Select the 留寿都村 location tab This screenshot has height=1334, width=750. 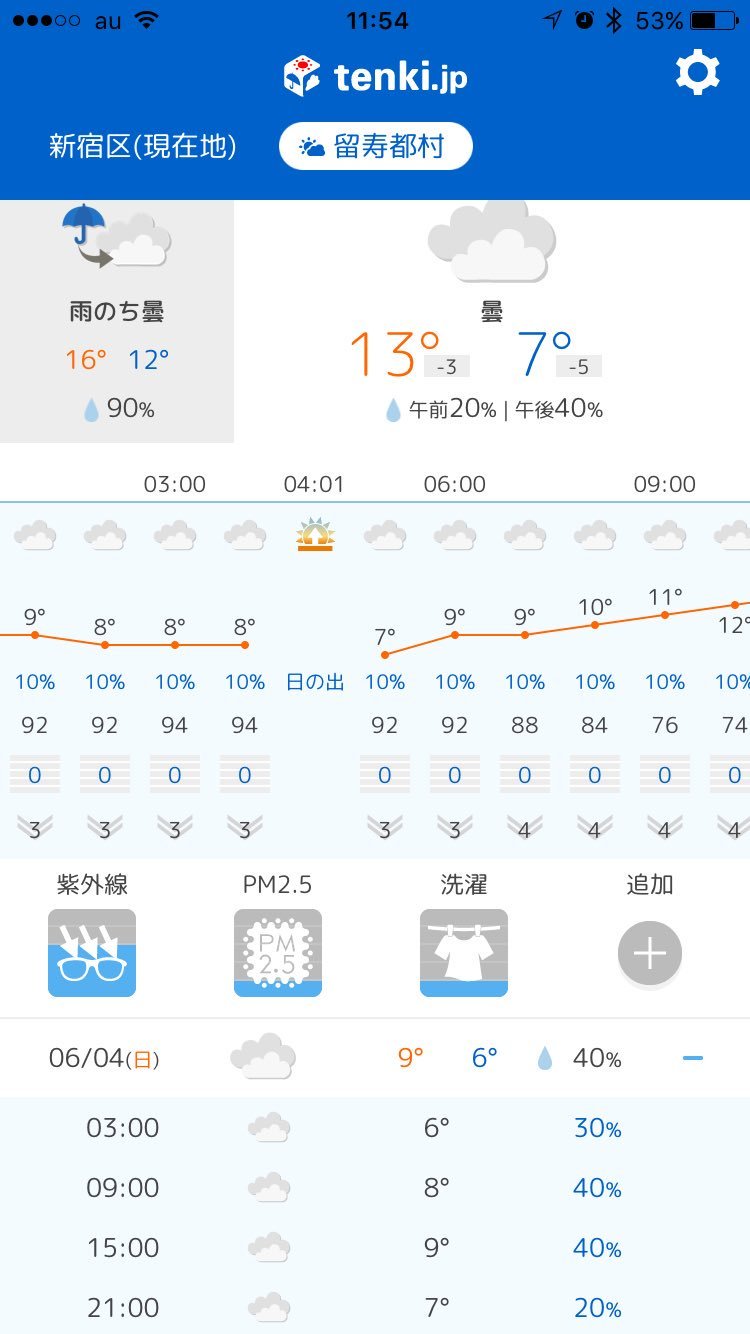click(x=376, y=147)
